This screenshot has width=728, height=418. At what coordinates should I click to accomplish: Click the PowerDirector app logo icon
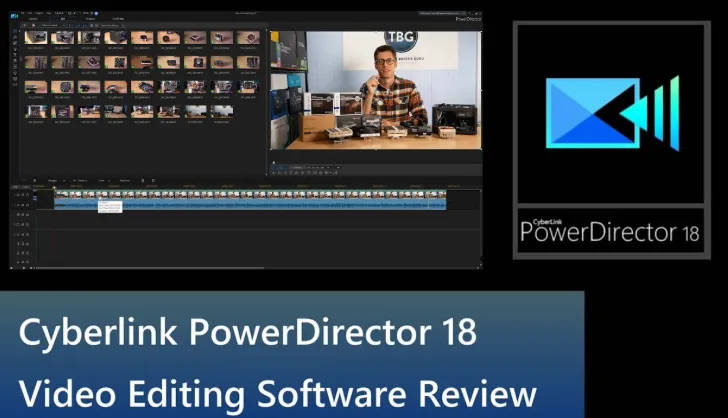tap(14, 16)
